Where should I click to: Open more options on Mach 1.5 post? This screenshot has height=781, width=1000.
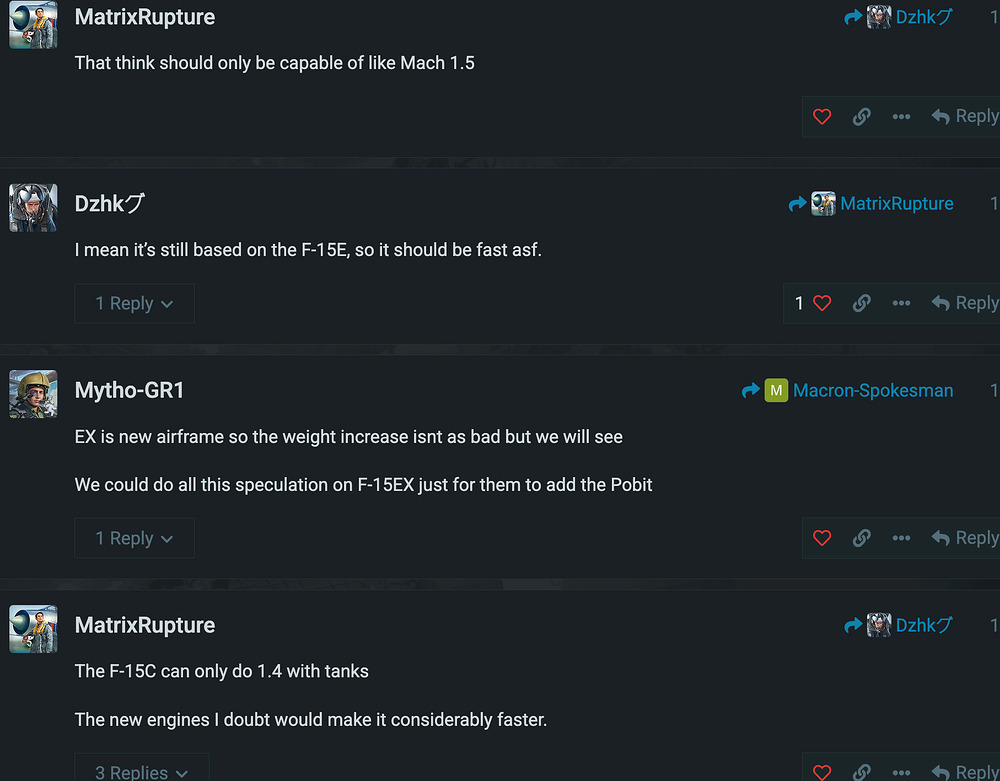pyautogui.click(x=901, y=117)
